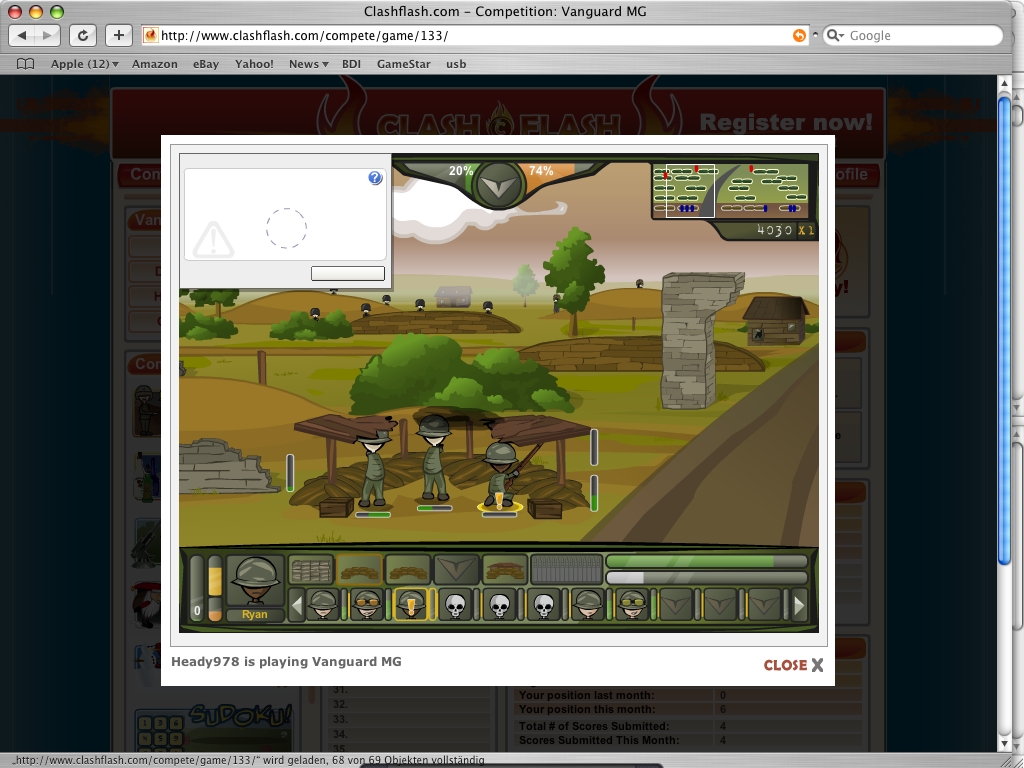Click the '74%' orange indicator

(541, 170)
